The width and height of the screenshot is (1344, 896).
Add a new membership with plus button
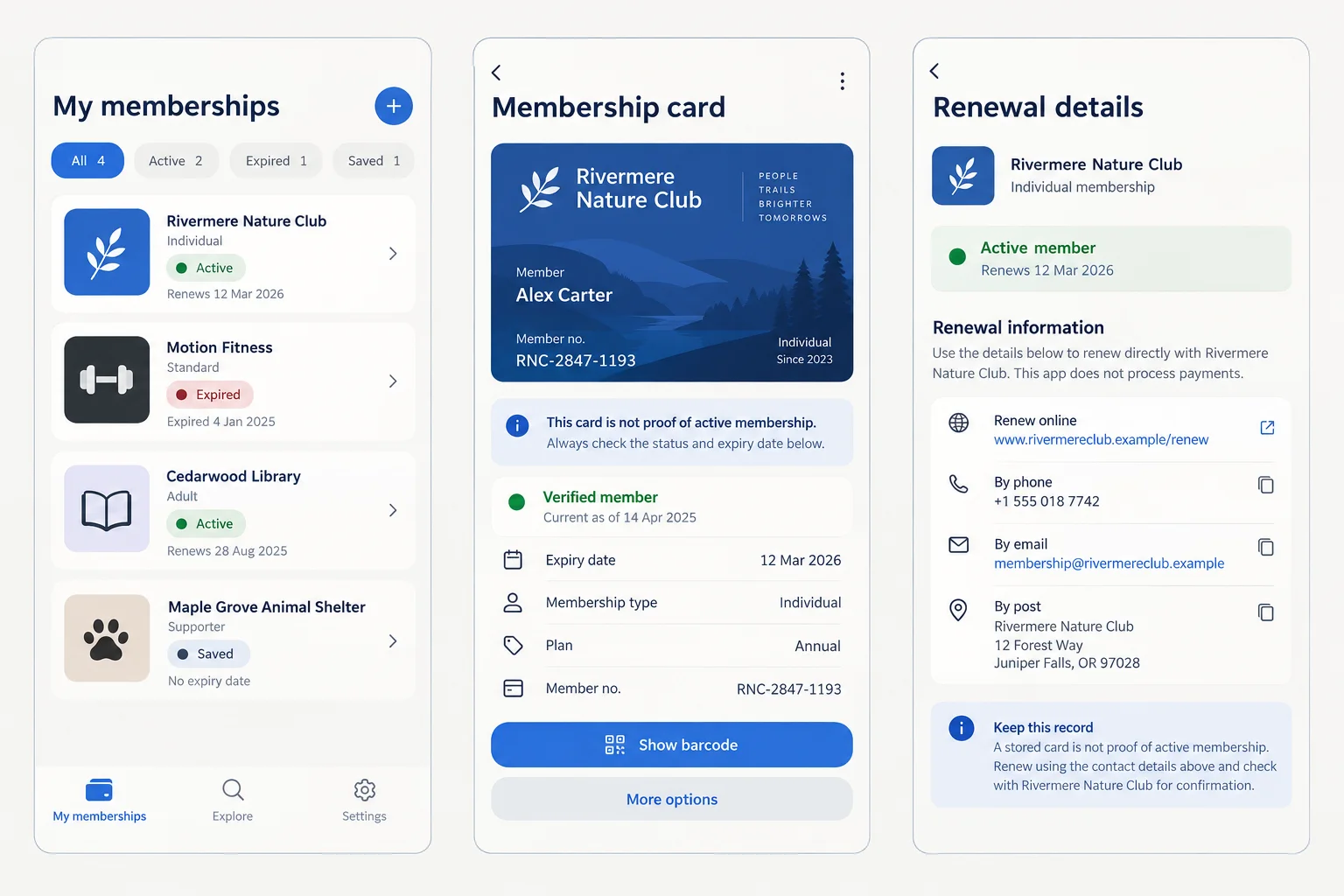pos(394,106)
